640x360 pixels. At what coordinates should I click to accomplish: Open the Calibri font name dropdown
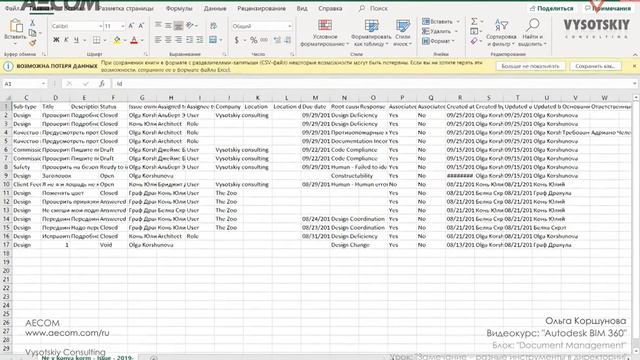click(x=100, y=26)
